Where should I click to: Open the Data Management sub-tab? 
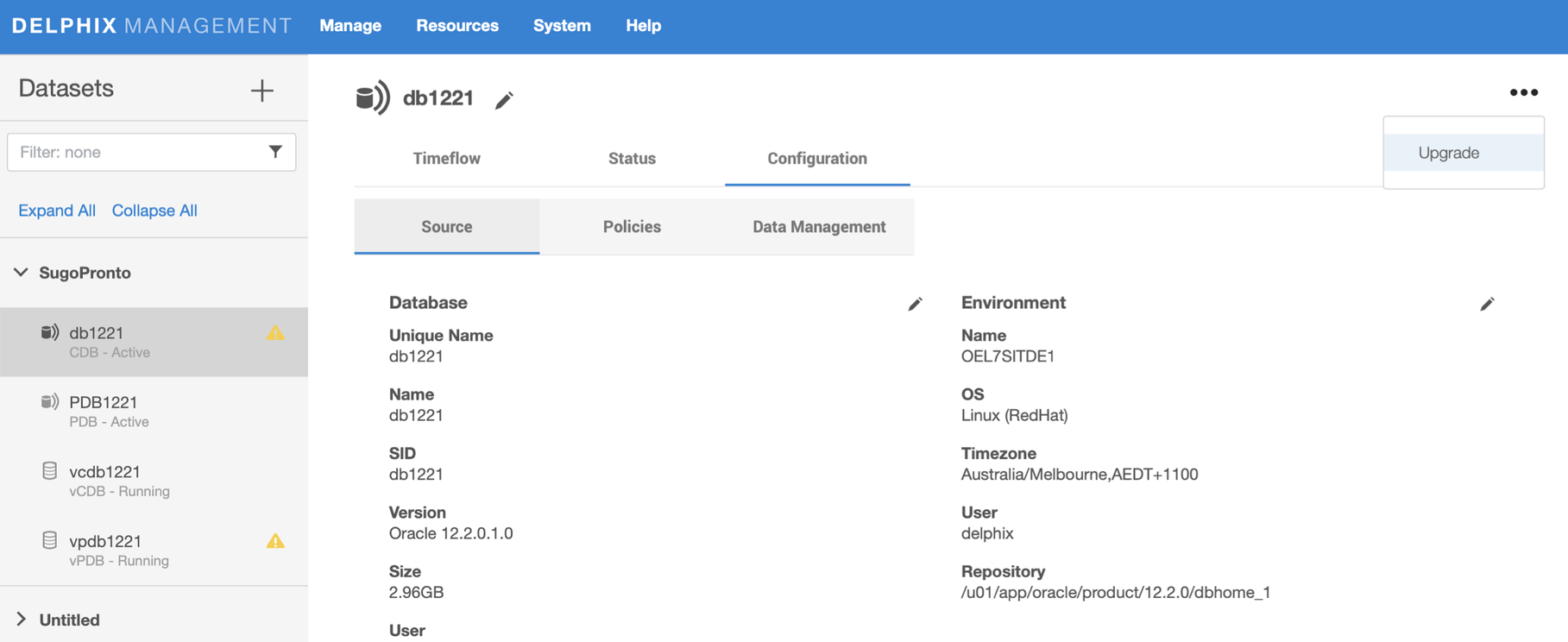[819, 227]
